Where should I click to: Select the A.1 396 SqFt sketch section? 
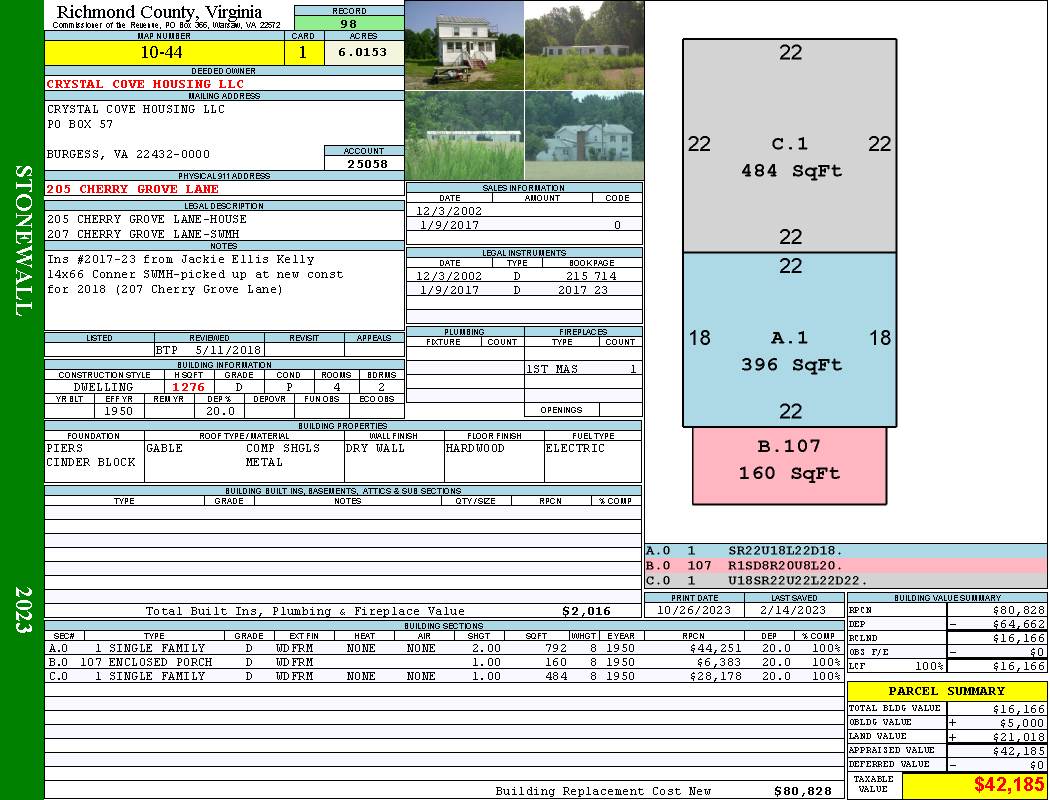[x=790, y=339]
